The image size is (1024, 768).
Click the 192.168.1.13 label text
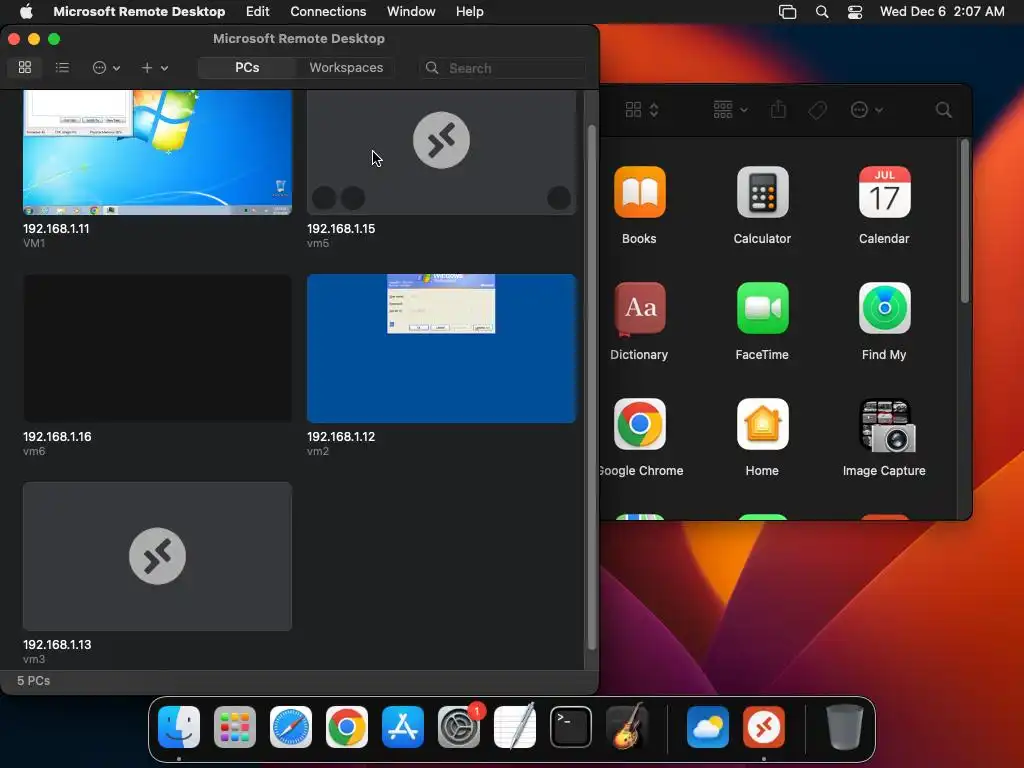(57, 645)
